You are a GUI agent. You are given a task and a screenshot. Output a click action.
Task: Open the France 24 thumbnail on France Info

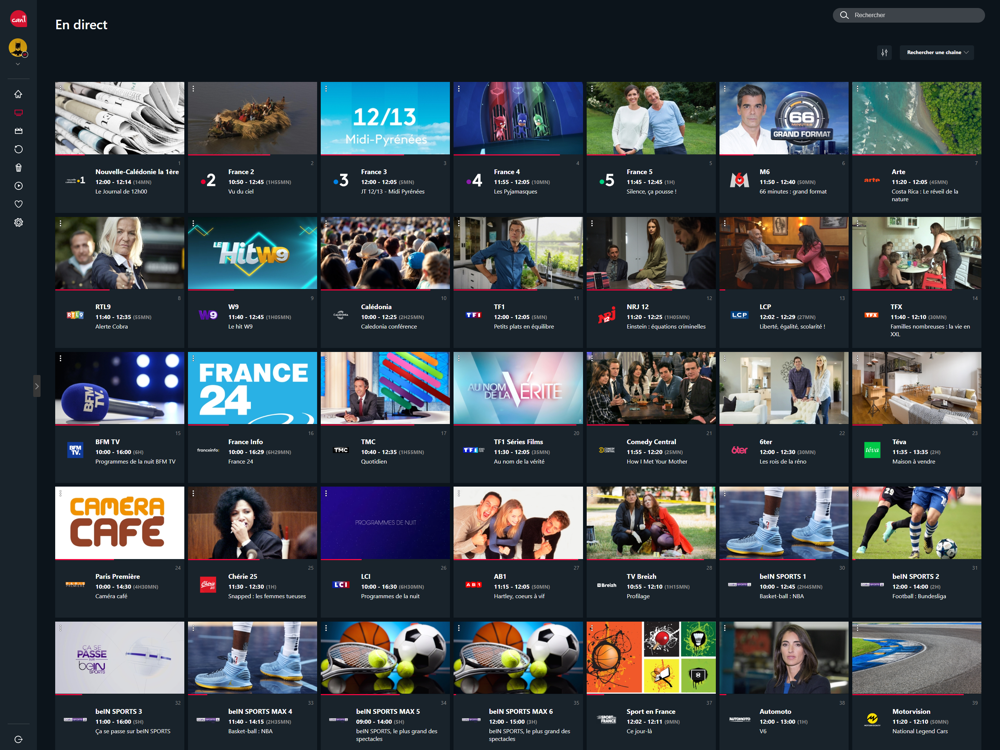[x=253, y=388]
